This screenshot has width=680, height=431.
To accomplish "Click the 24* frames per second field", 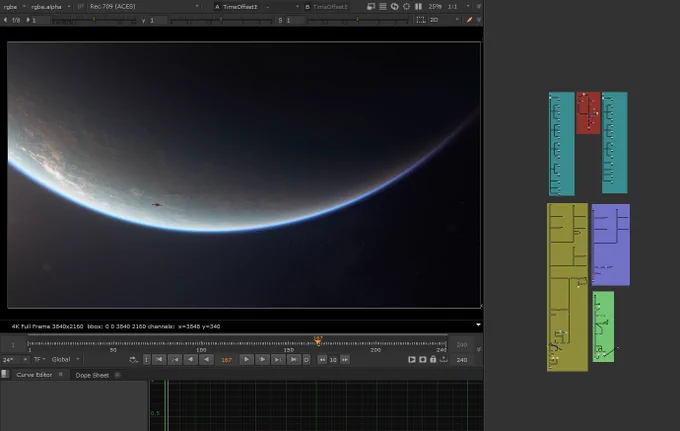I will [x=10, y=360].
